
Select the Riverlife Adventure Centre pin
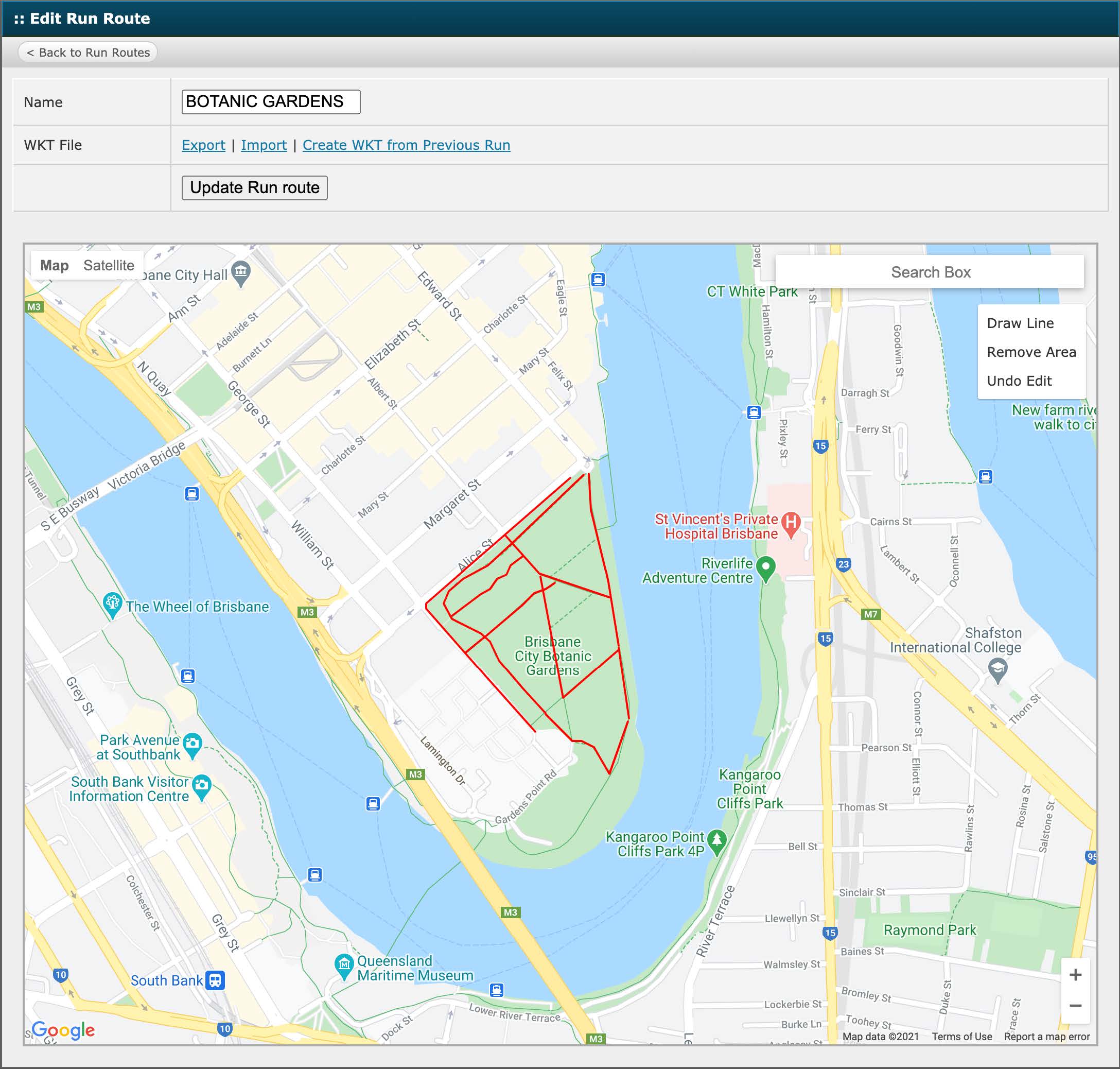tap(766, 570)
